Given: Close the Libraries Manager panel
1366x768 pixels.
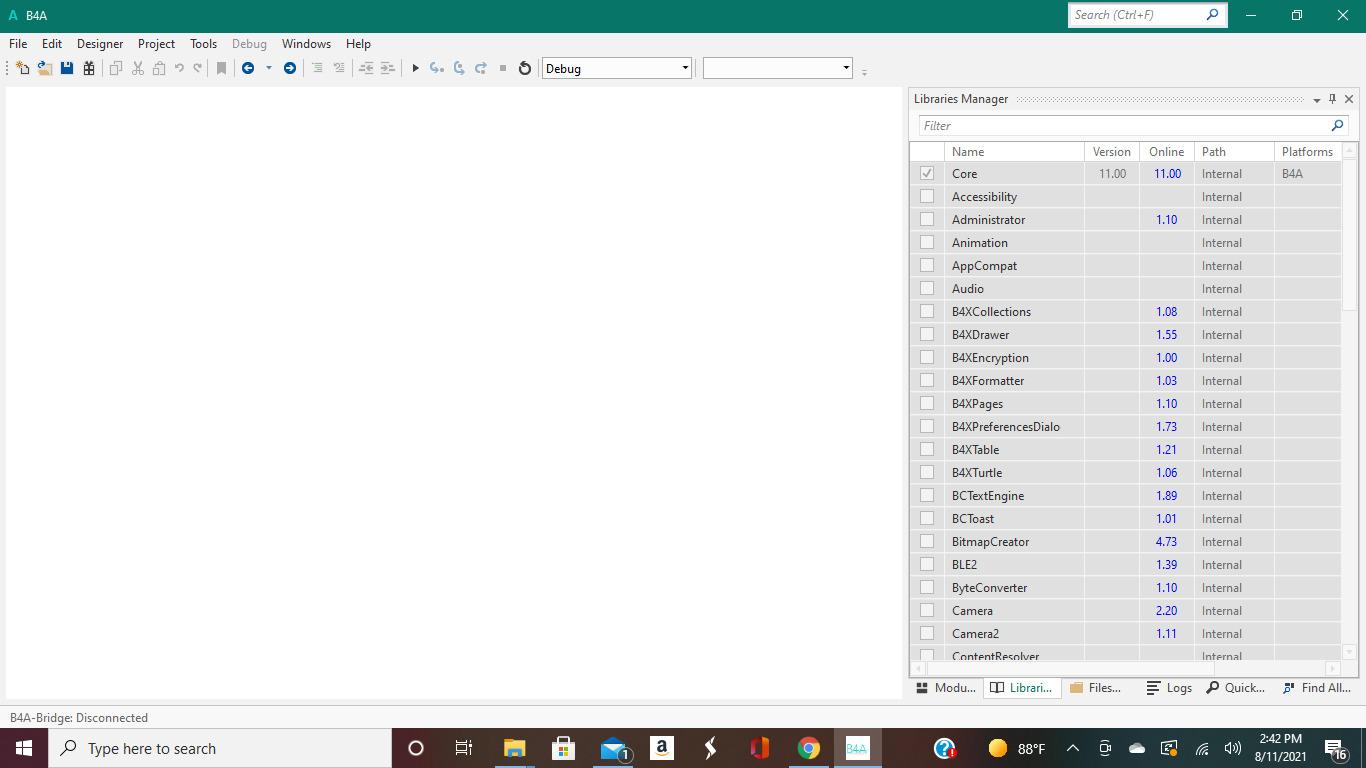Looking at the screenshot, I should (1349, 99).
